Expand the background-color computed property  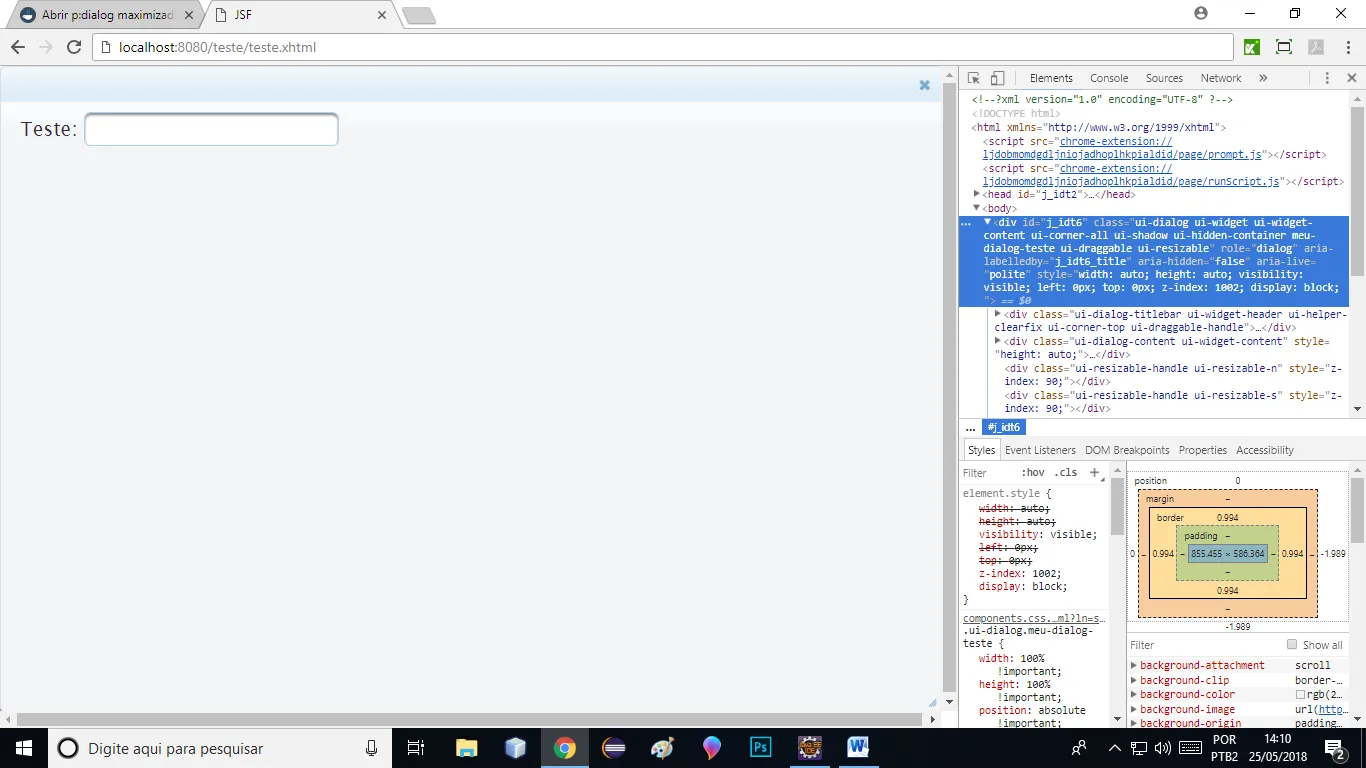pos(1134,694)
